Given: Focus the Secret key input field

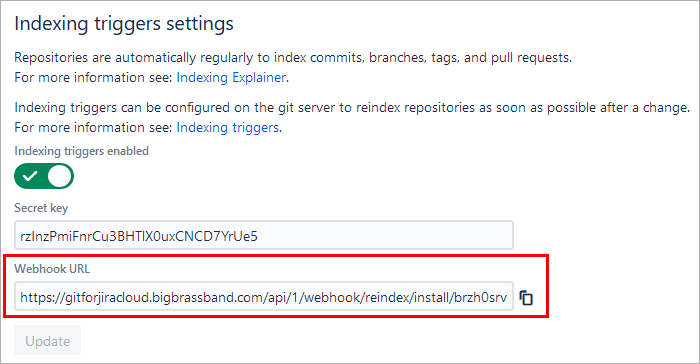Looking at the screenshot, I should pos(264,235).
